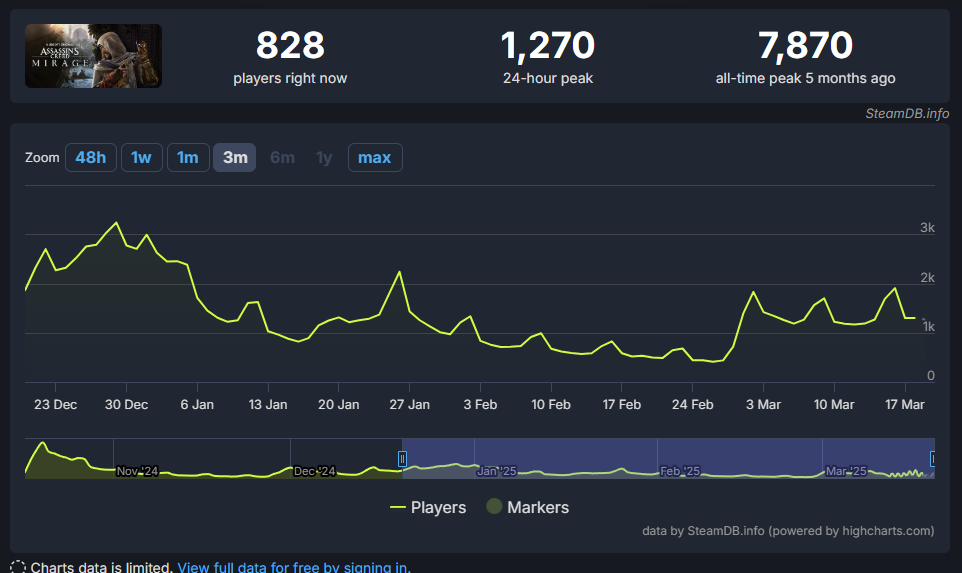
Task: Toggle the Markers series in legend
Action: point(528,507)
